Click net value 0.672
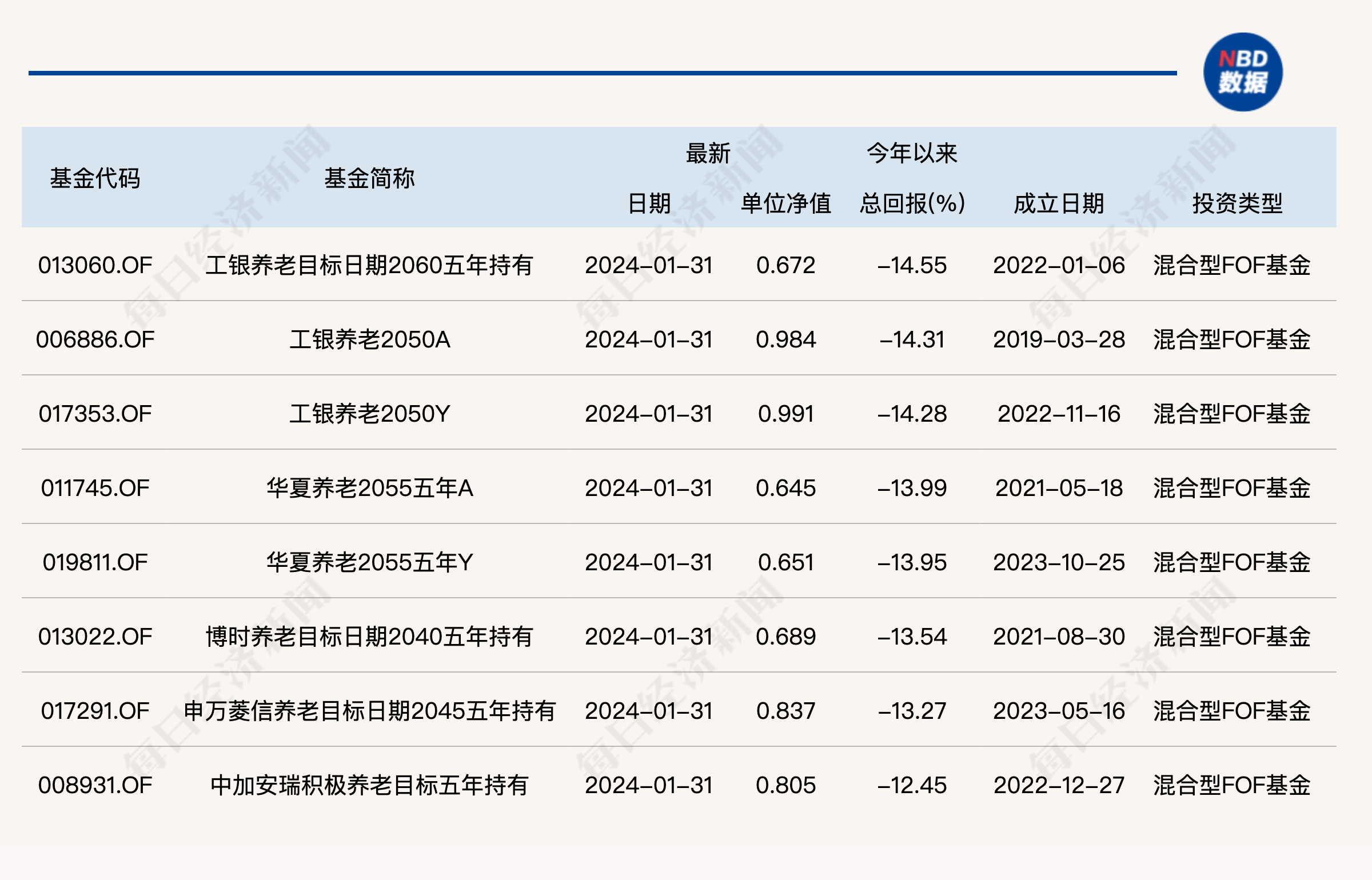Viewport: 1372px width, 880px height. click(x=786, y=265)
